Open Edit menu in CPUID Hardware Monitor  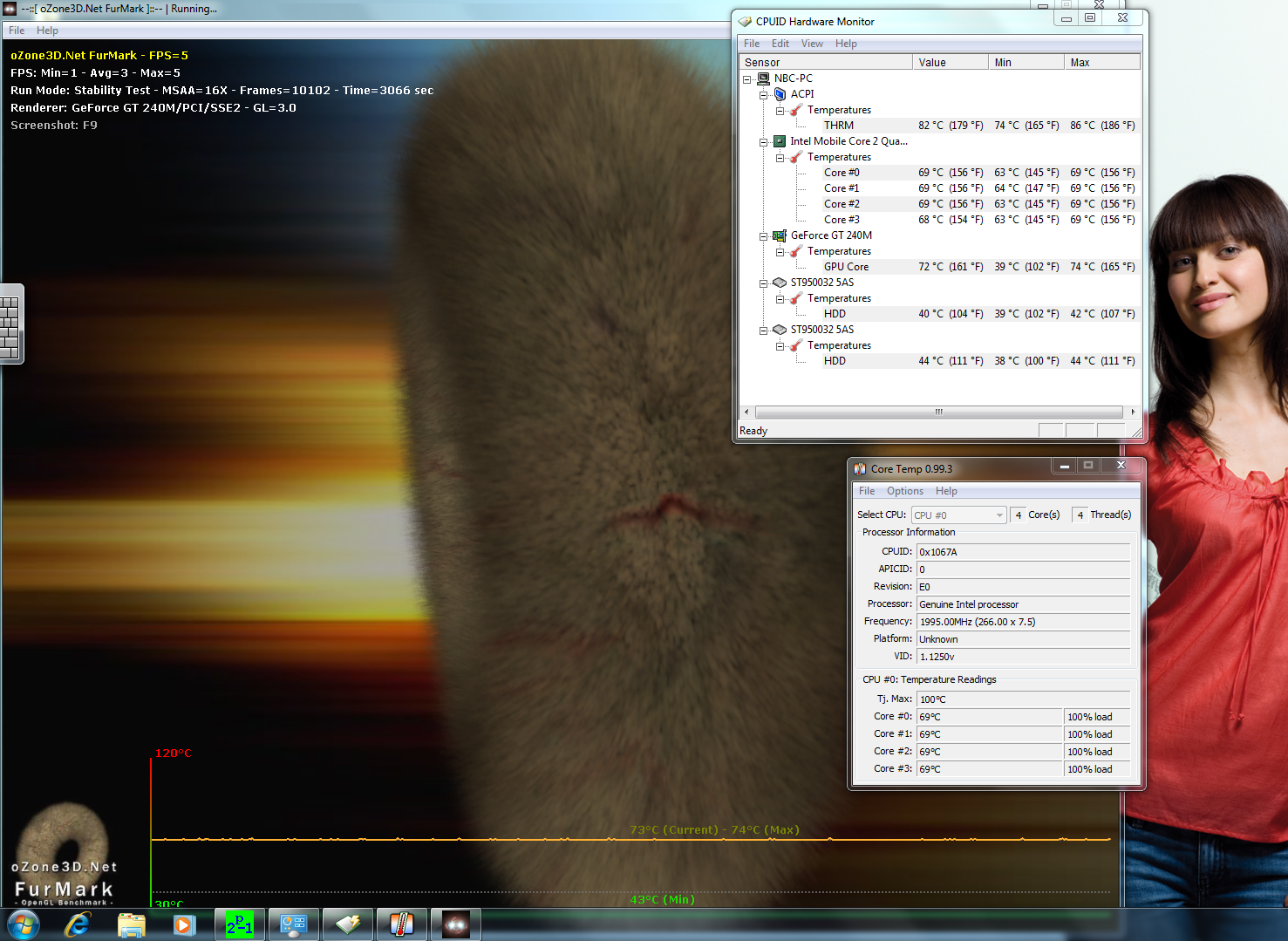pos(780,44)
